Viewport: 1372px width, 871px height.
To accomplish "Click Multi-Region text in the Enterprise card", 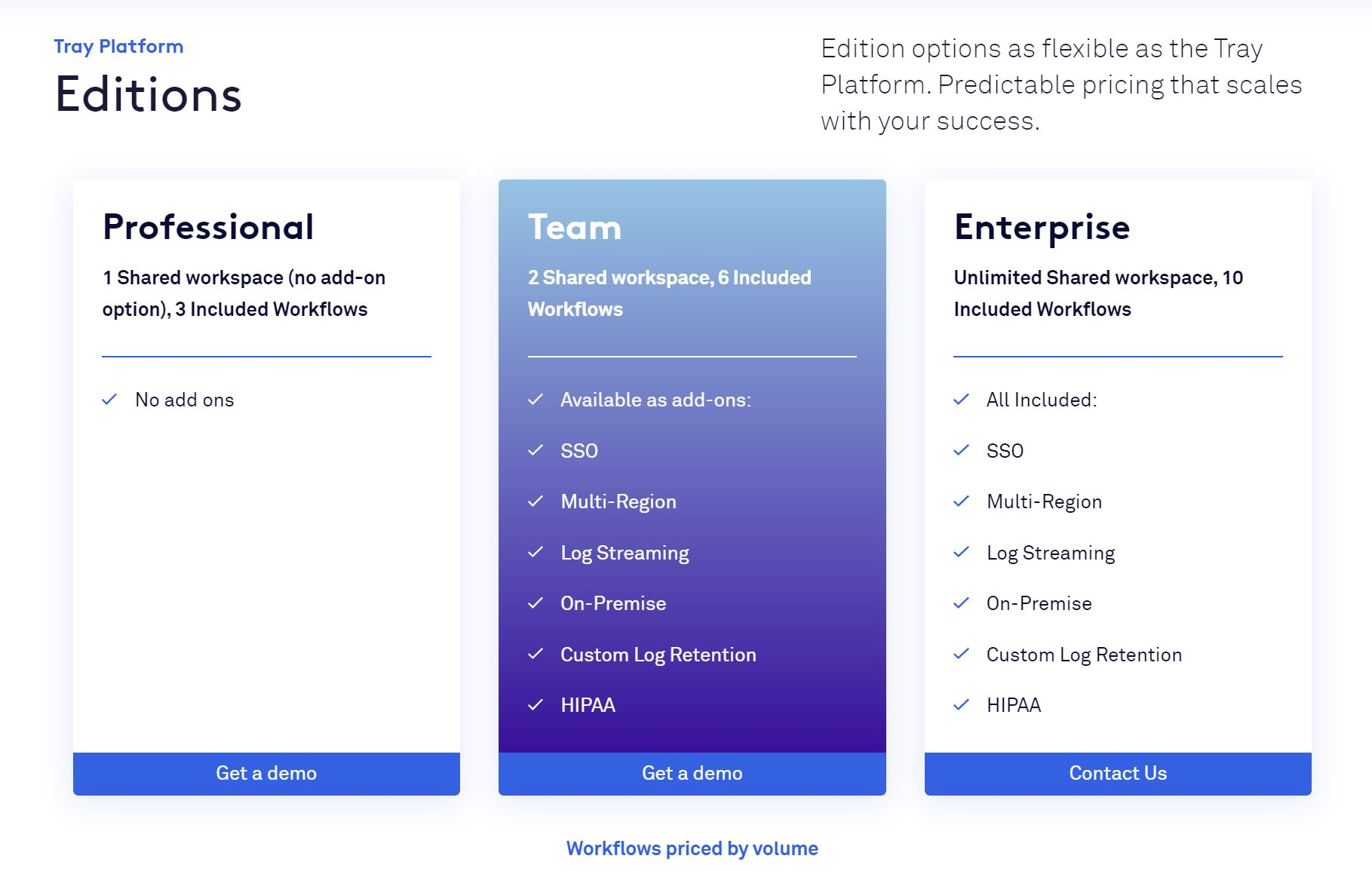I will point(1045,502).
